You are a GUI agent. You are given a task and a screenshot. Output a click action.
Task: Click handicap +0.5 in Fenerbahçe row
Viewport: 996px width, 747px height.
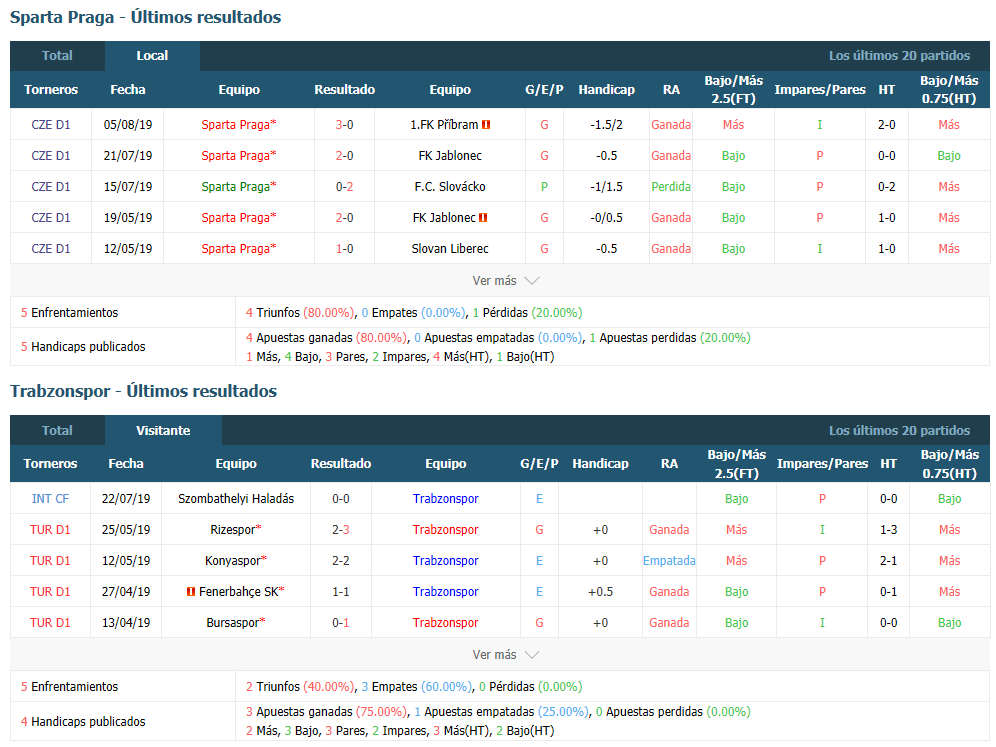tap(600, 592)
